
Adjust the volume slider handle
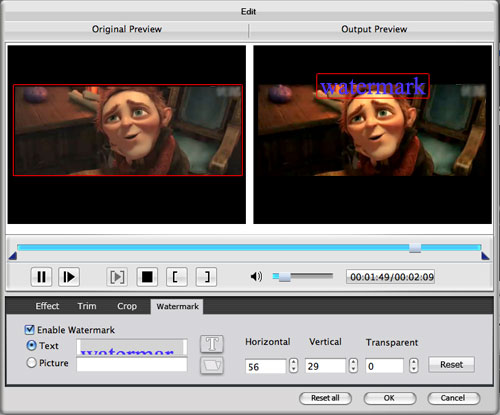[284, 277]
